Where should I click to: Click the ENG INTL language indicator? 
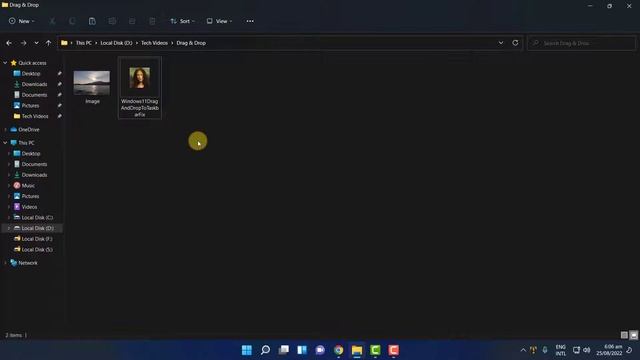click(x=561, y=350)
